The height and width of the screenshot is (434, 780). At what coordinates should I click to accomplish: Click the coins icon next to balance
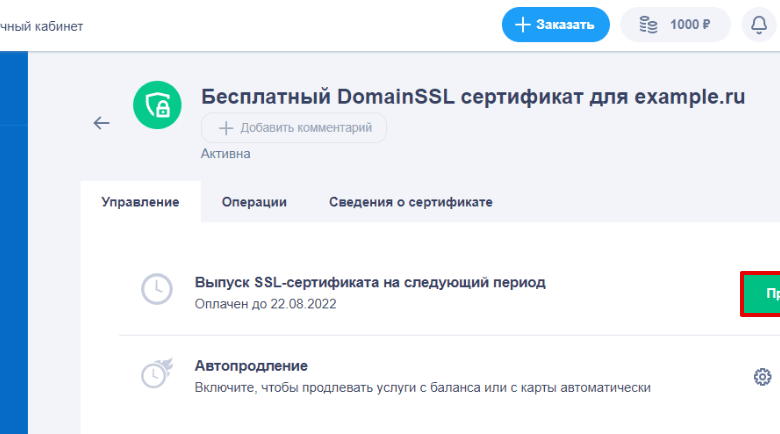[648, 25]
